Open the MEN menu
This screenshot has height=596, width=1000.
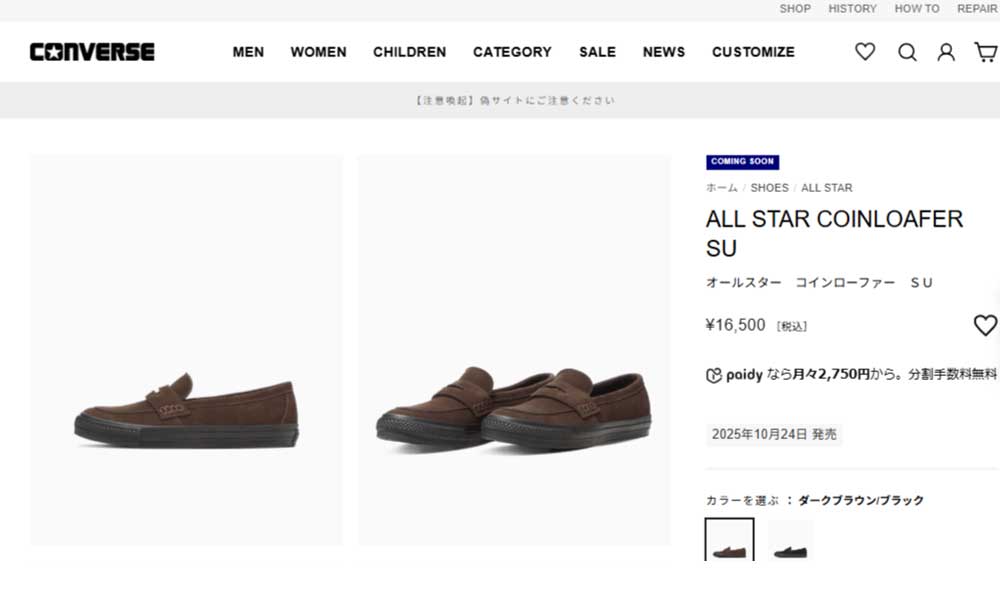pyautogui.click(x=248, y=52)
